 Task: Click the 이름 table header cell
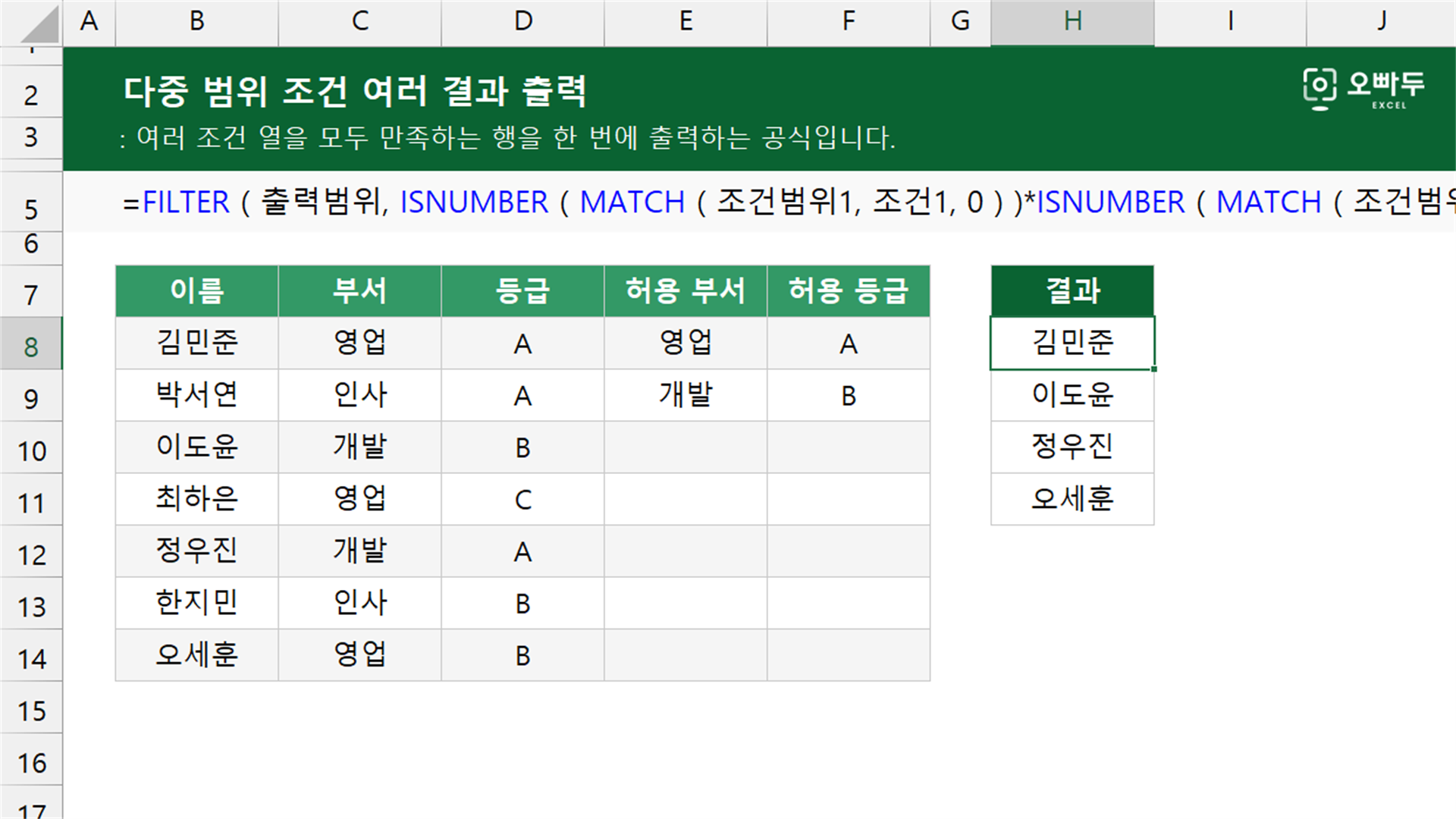(x=196, y=291)
